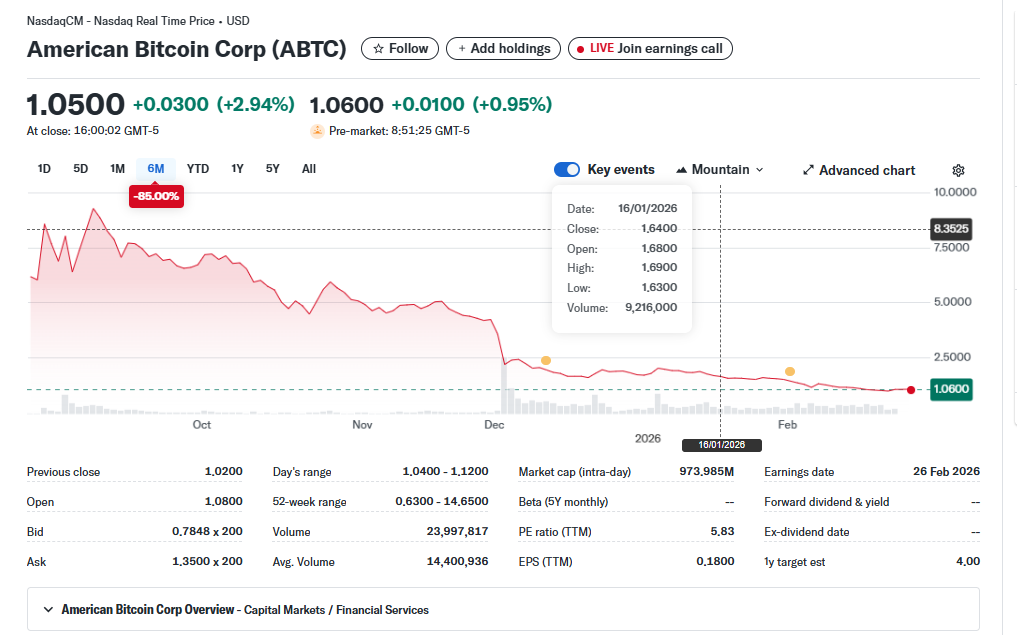Click the star icon in the Follow button
Screen dimensions: 1017x635
tap(378, 48)
